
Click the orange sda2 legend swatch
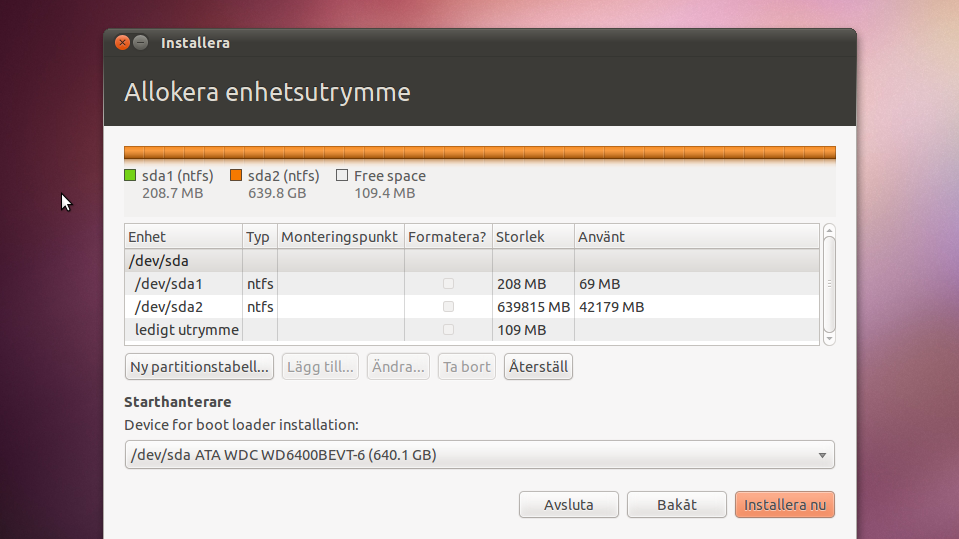236,176
